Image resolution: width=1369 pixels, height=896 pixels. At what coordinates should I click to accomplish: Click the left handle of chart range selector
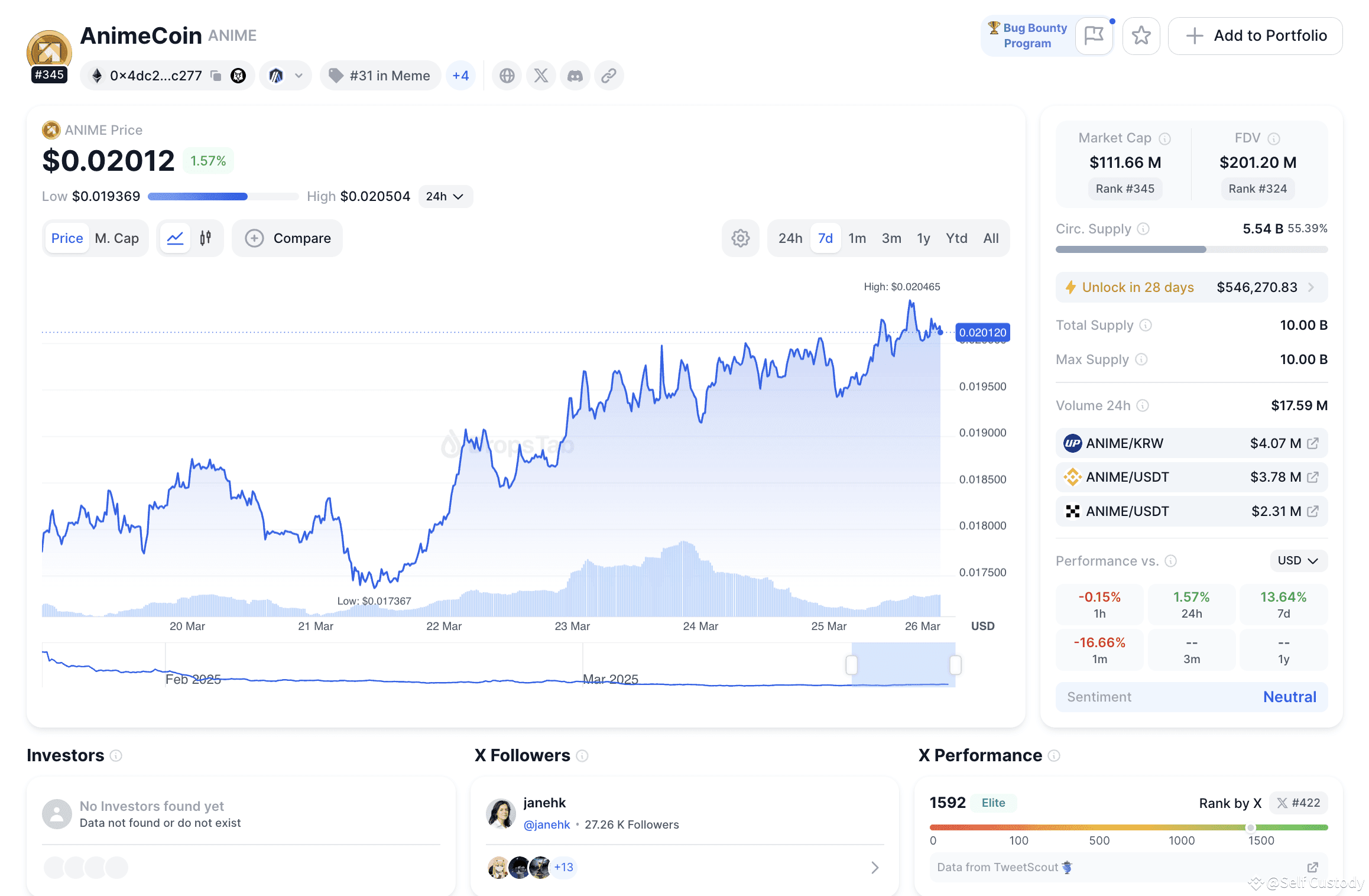pos(852,665)
